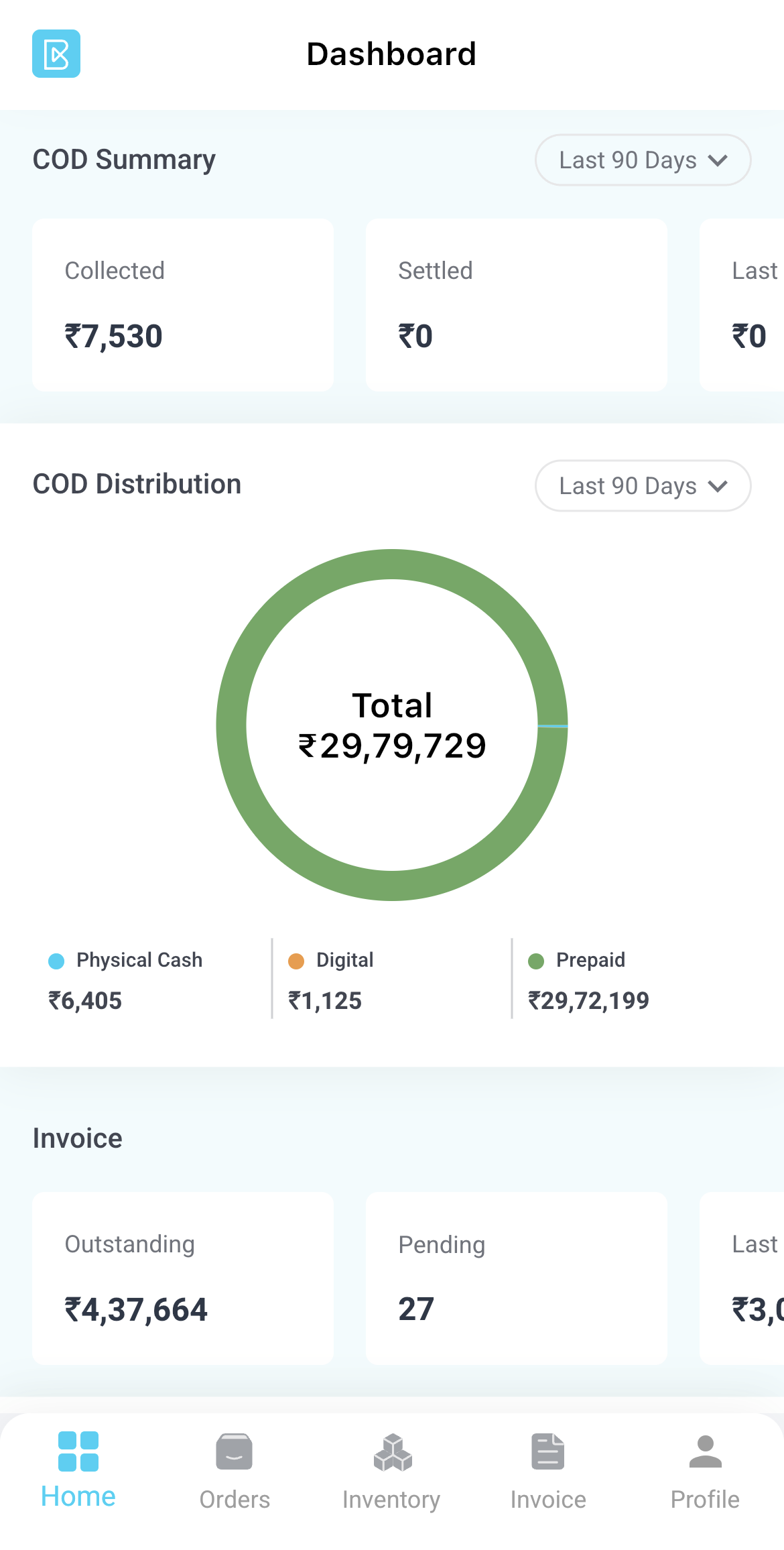Open the Inventory cubes icon
The height and width of the screenshot is (1550, 784).
(392, 1452)
